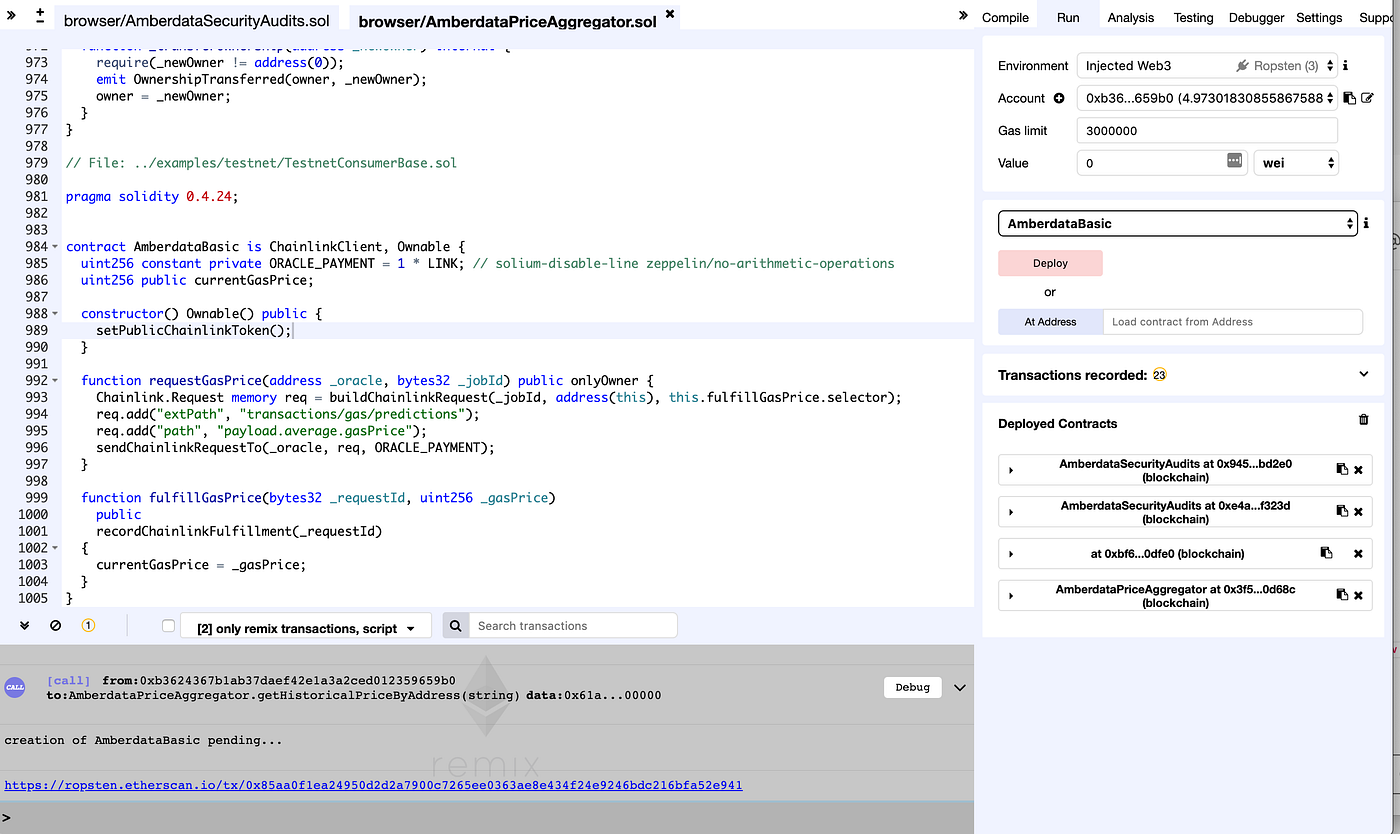Click info icon beside AmberdataBasic selector
This screenshot has height=834, width=1400.
click(x=1366, y=223)
